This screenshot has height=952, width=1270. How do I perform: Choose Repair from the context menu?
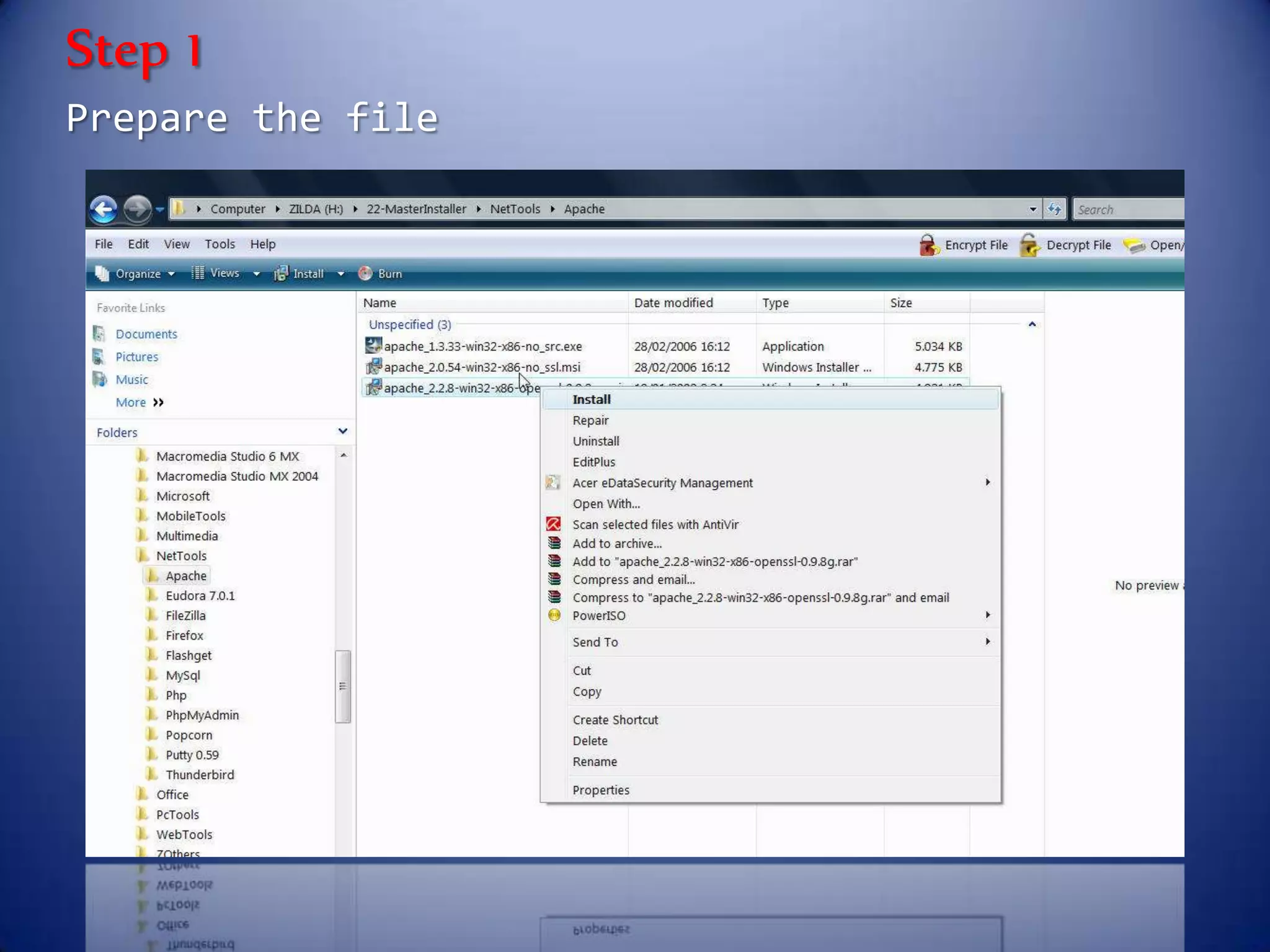tap(770, 421)
